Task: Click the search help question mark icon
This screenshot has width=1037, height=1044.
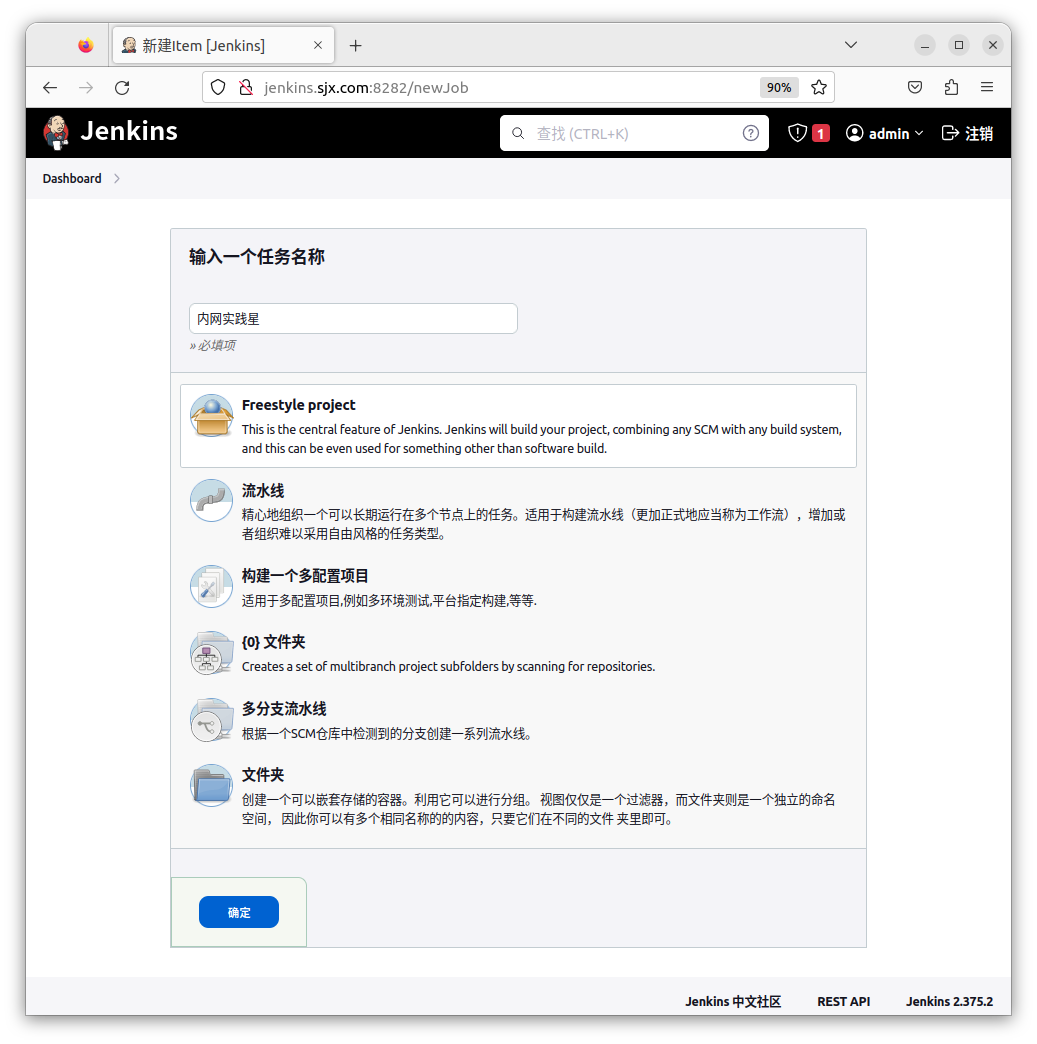Action: pos(750,133)
